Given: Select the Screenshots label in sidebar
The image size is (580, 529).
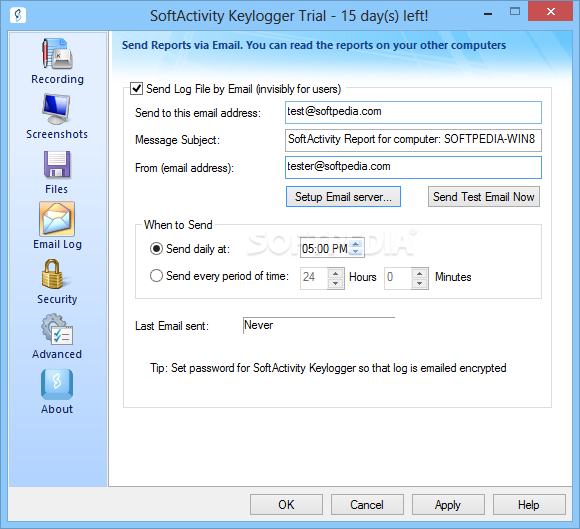Looking at the screenshot, I should [57, 134].
